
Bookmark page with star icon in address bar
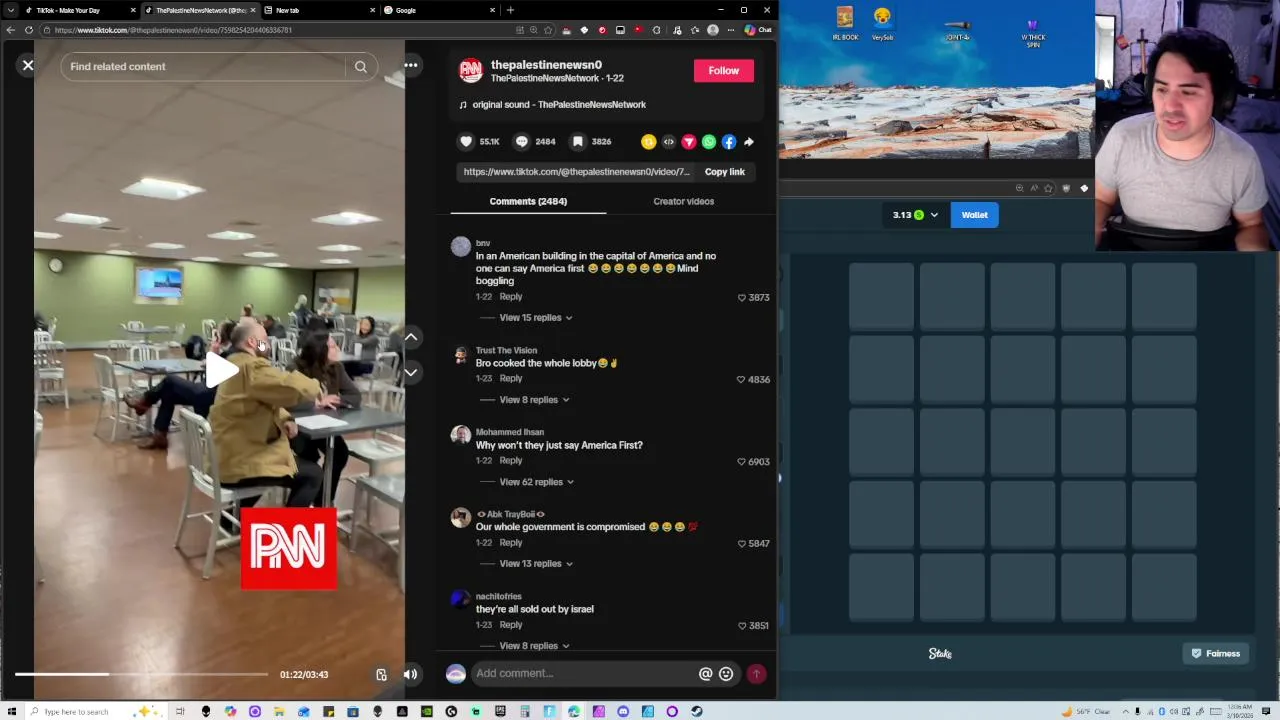[x=547, y=30]
